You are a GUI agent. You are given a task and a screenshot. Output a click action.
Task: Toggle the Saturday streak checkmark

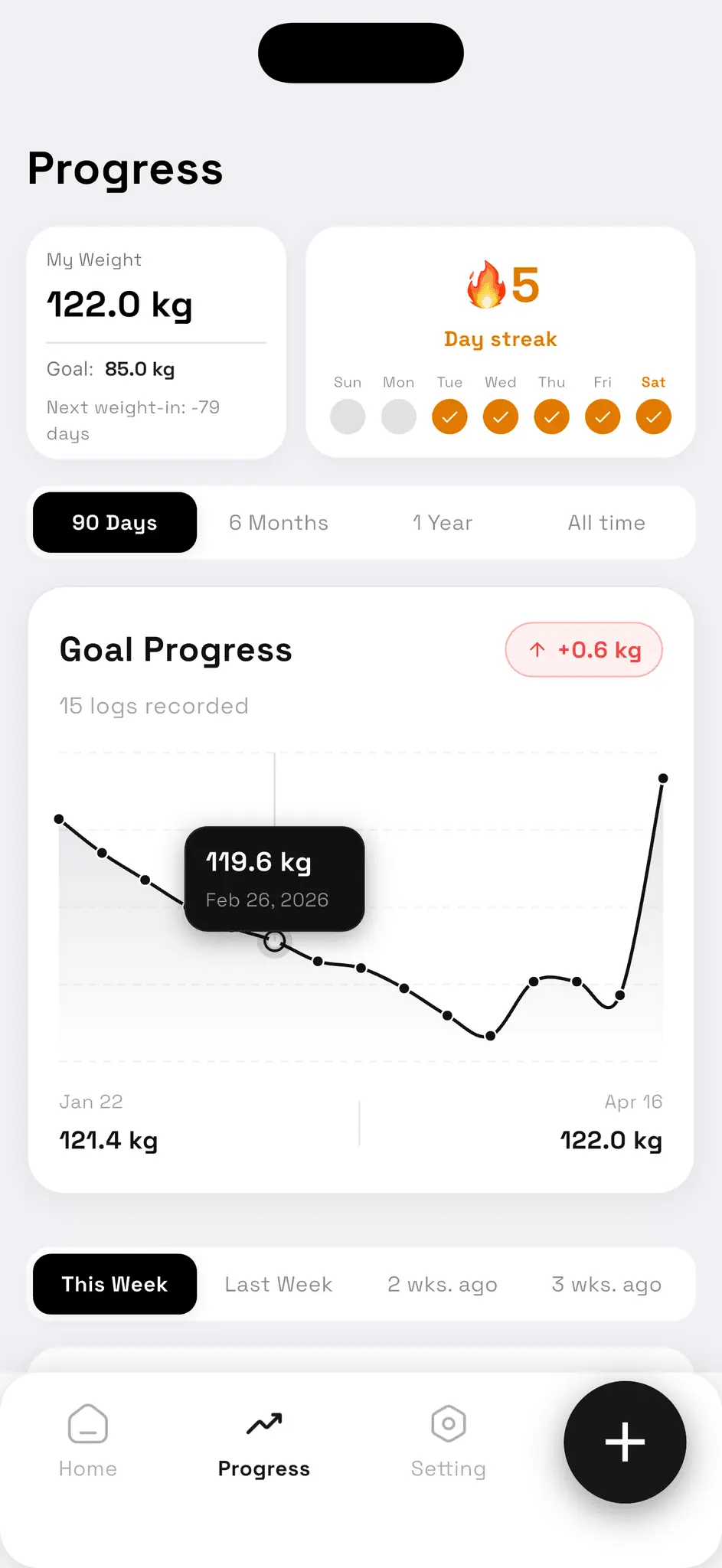click(654, 416)
